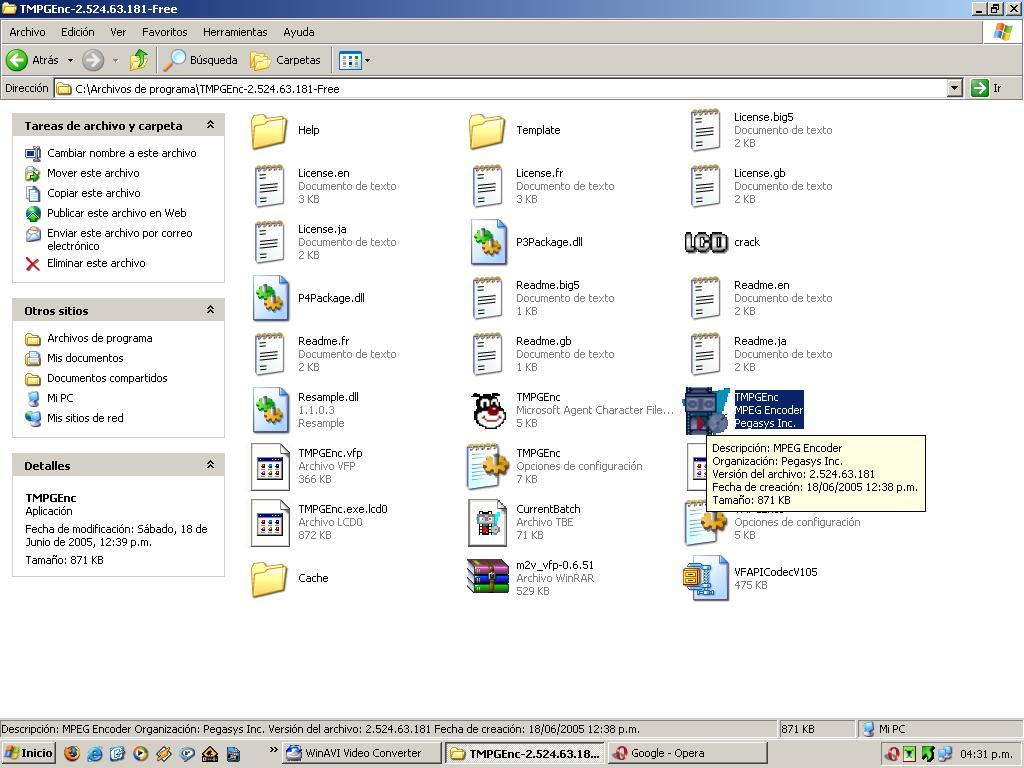Screen dimensions: 1024x768
Task: Collapse the Otros sitios panel
Action: click(x=210, y=310)
